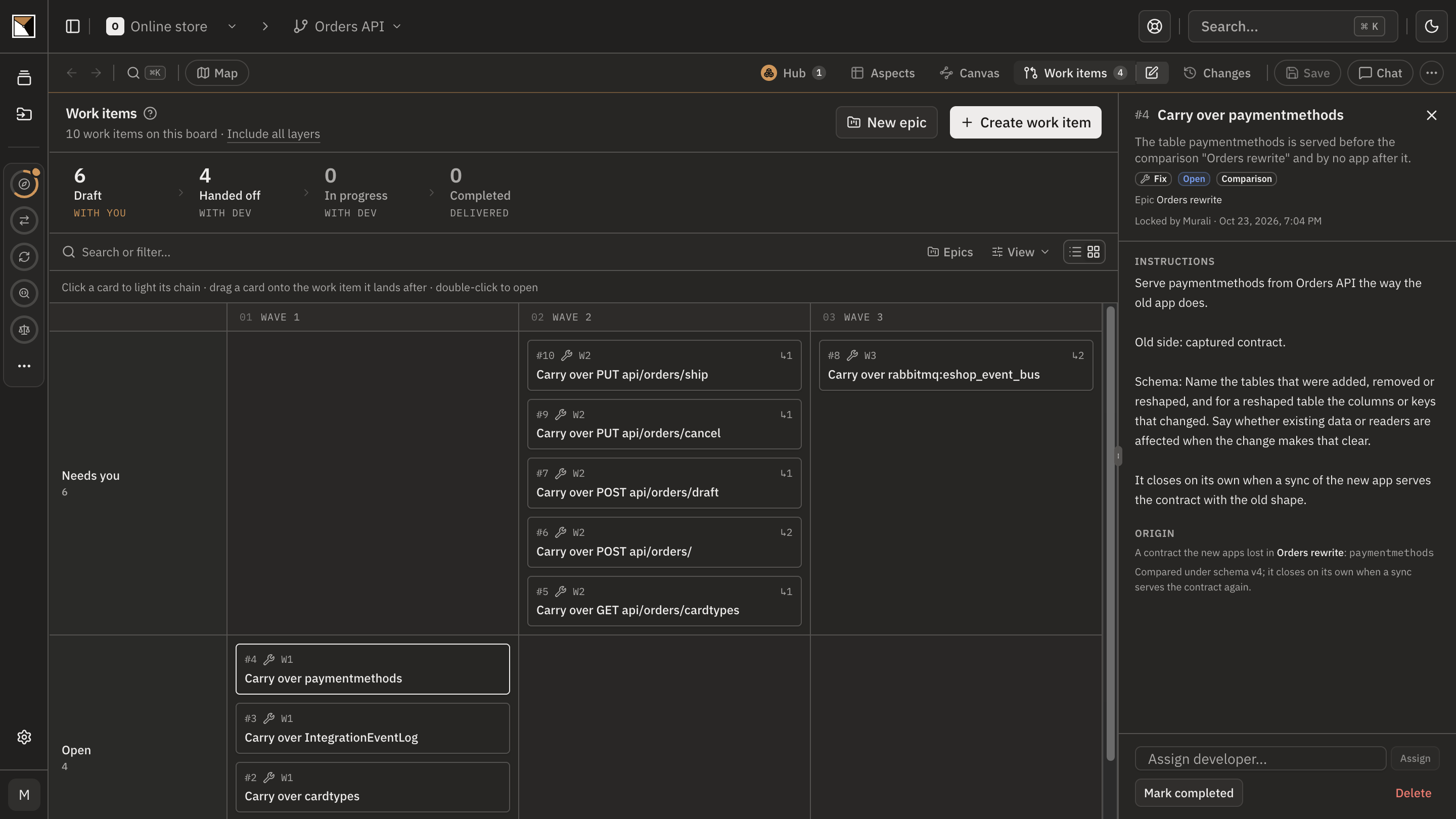
Task: Open the Hub tab
Action: 794,73
